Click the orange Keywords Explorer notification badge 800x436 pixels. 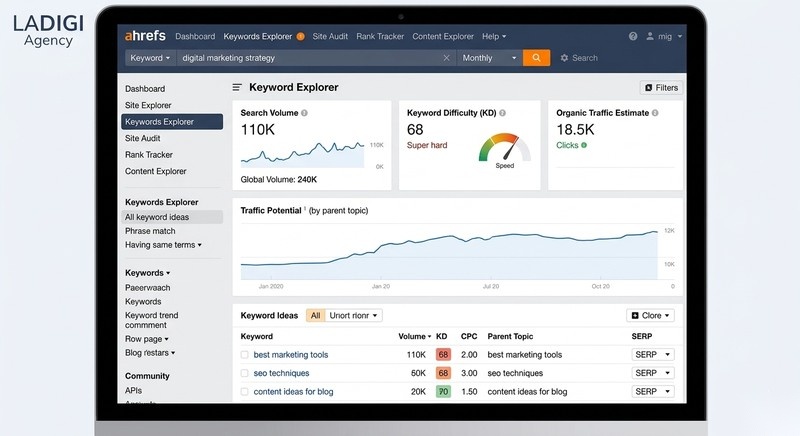(x=301, y=37)
